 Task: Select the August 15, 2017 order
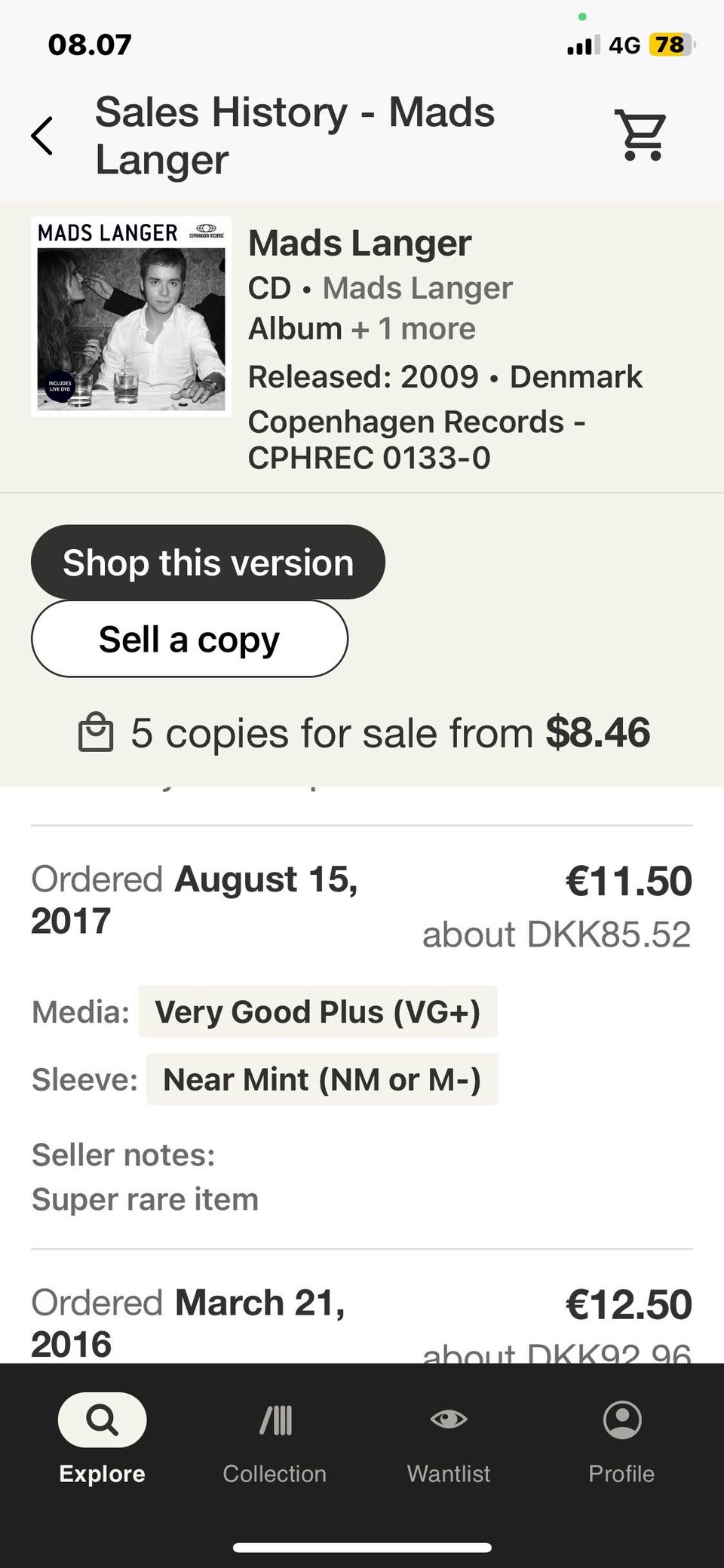point(195,900)
